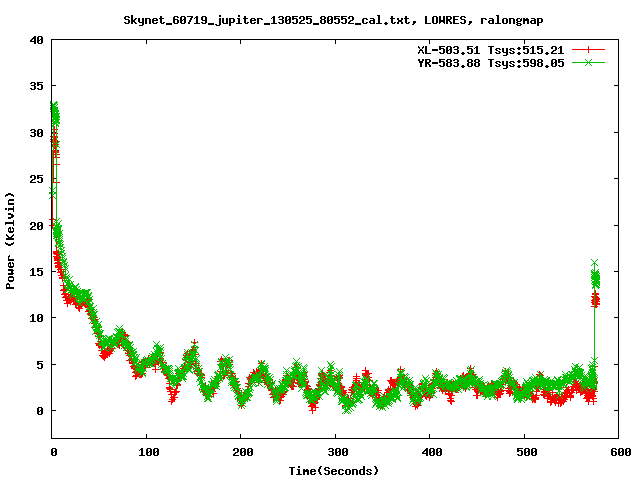
Task: Click the y-axis tick label 25
Action: click(36, 179)
